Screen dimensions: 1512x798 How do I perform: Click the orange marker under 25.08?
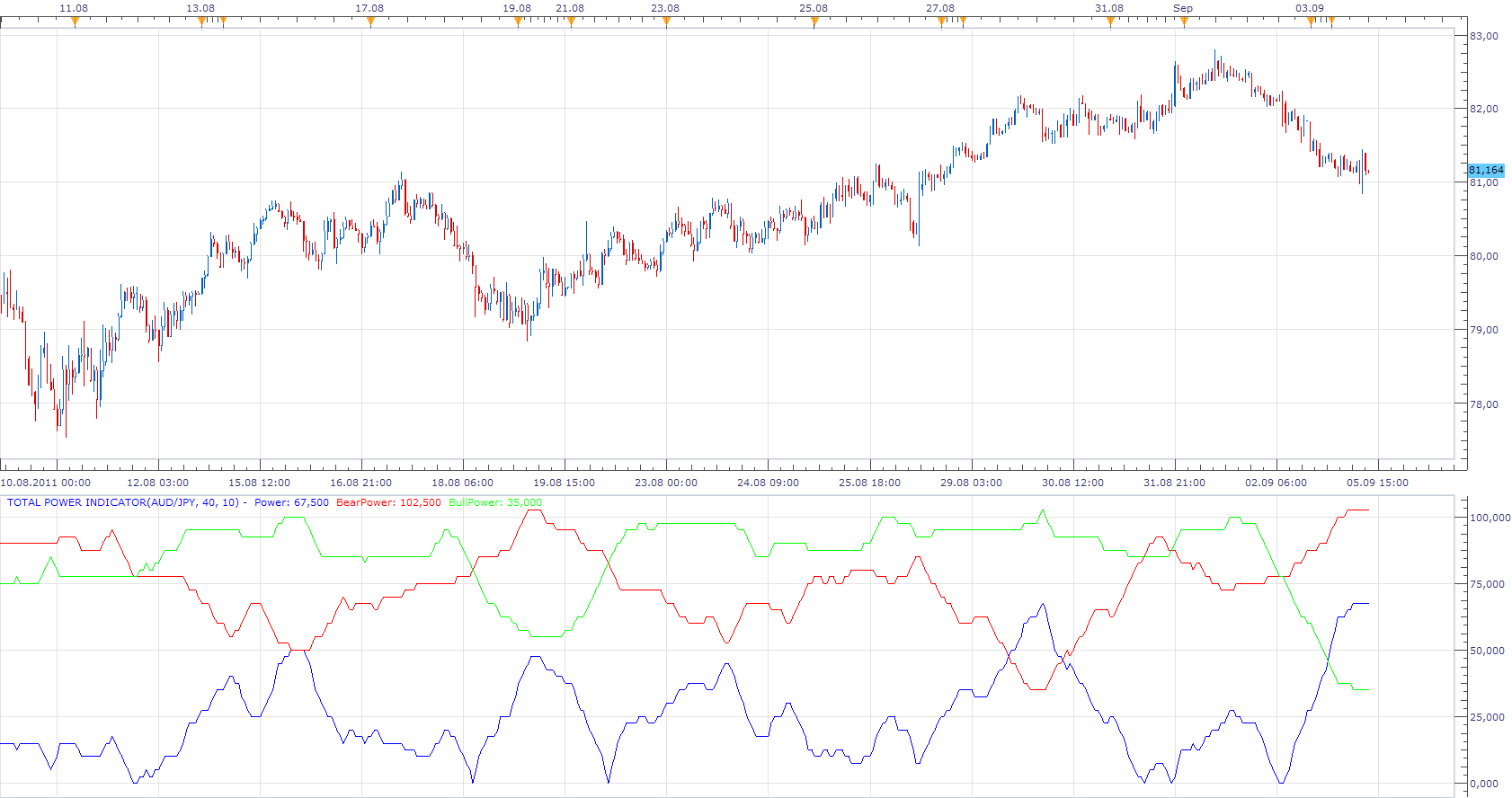(814, 22)
